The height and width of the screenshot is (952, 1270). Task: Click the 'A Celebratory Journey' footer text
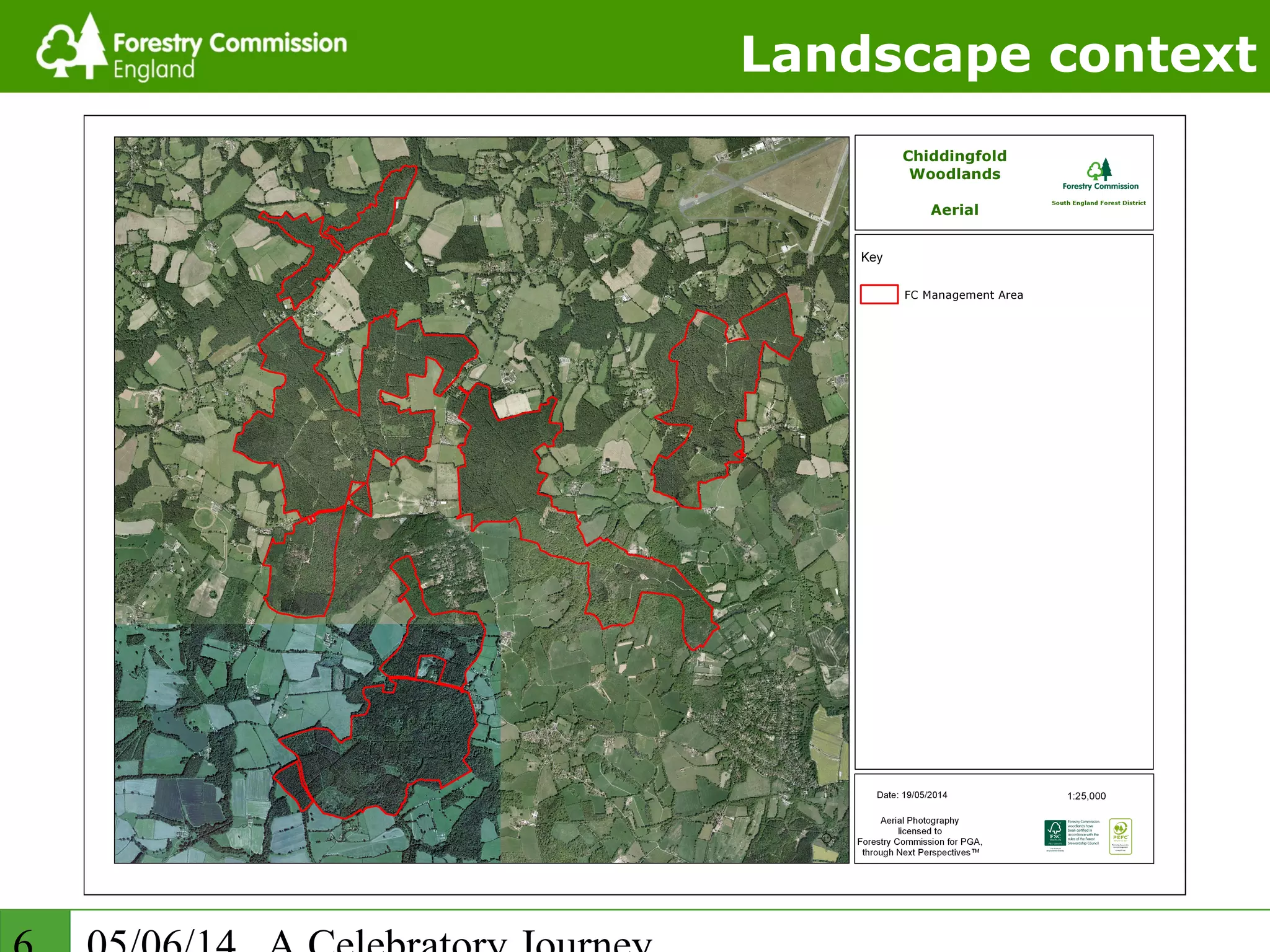(461, 940)
